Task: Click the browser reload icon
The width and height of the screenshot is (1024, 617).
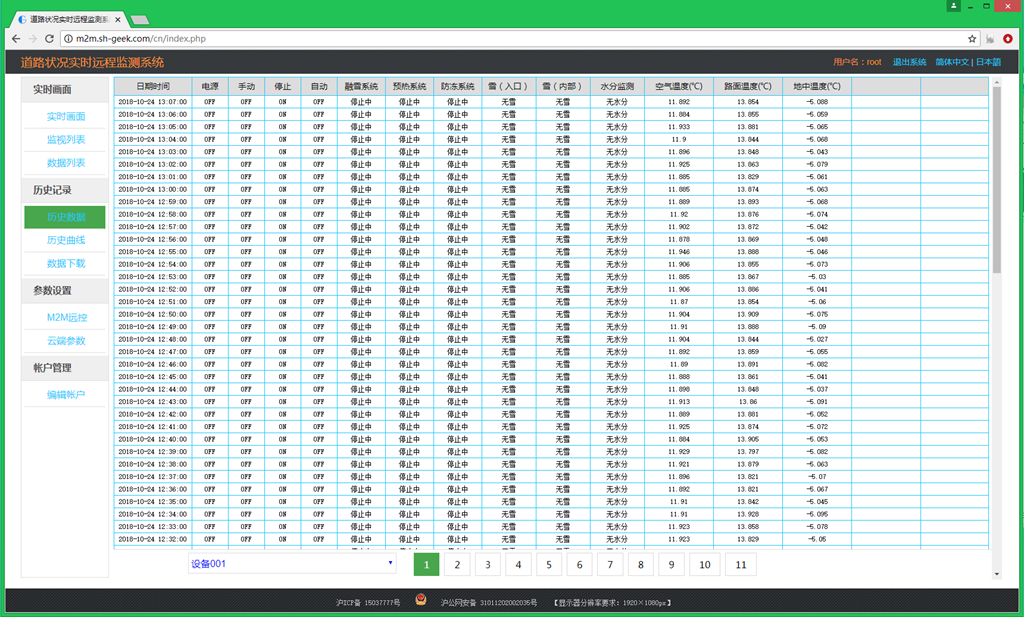Action: pyautogui.click(x=50, y=39)
